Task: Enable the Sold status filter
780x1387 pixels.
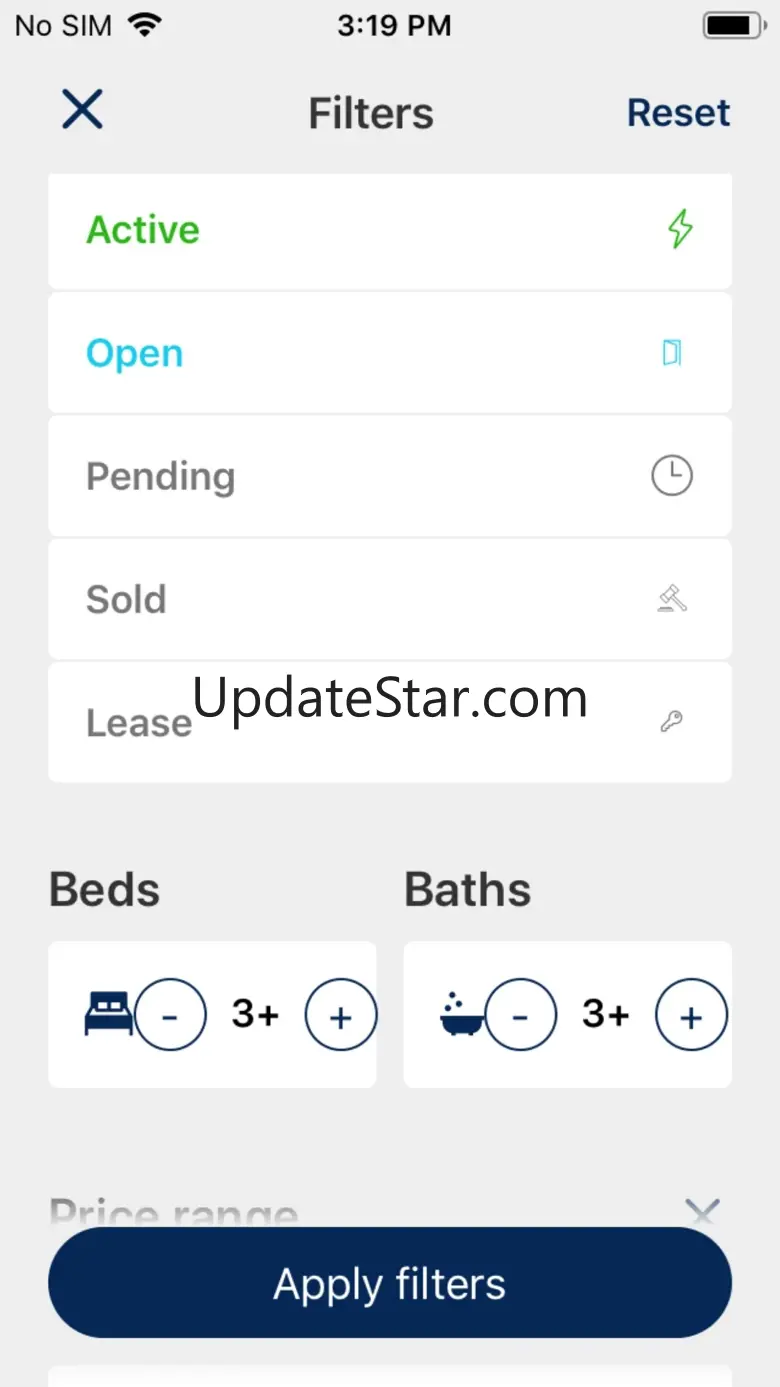Action: click(x=390, y=599)
